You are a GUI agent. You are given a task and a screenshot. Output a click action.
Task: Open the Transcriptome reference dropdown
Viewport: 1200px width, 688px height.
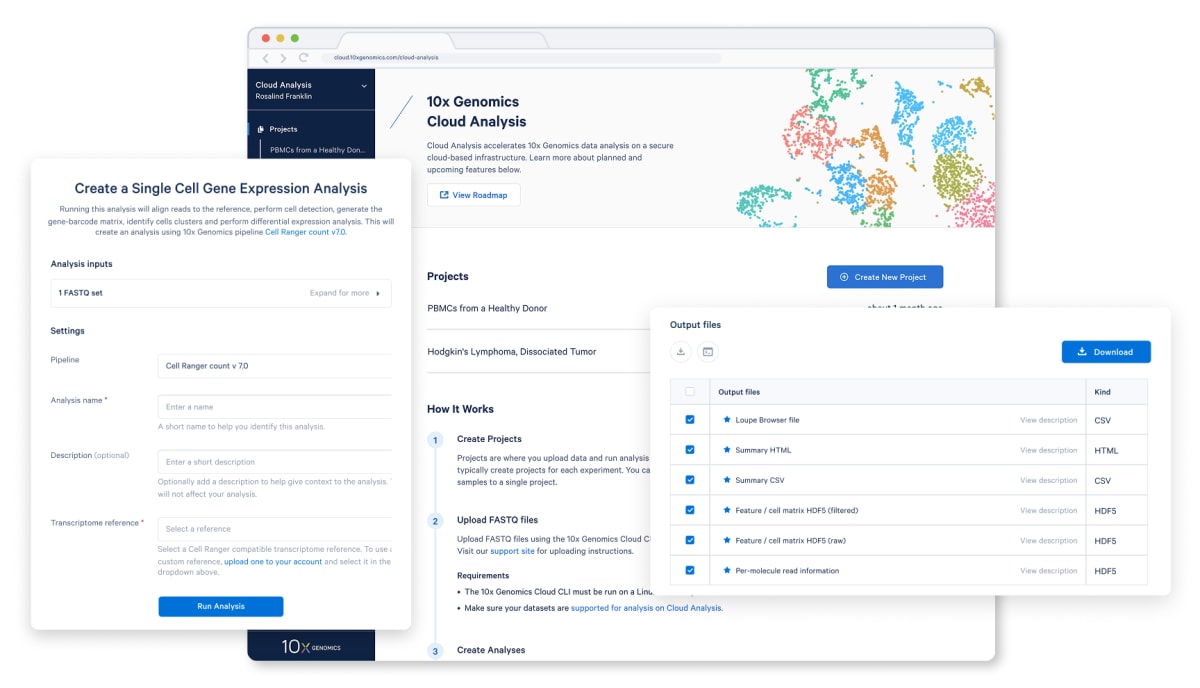(x=275, y=529)
